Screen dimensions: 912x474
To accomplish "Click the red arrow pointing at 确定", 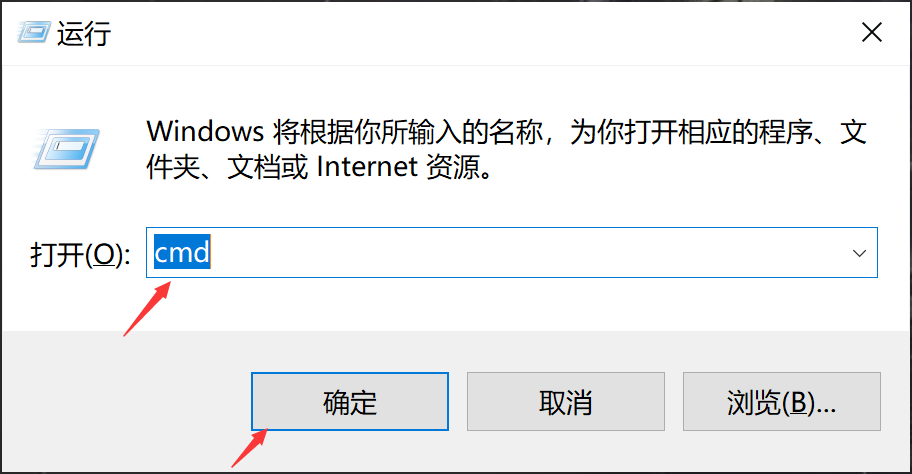I will click(x=250, y=448).
